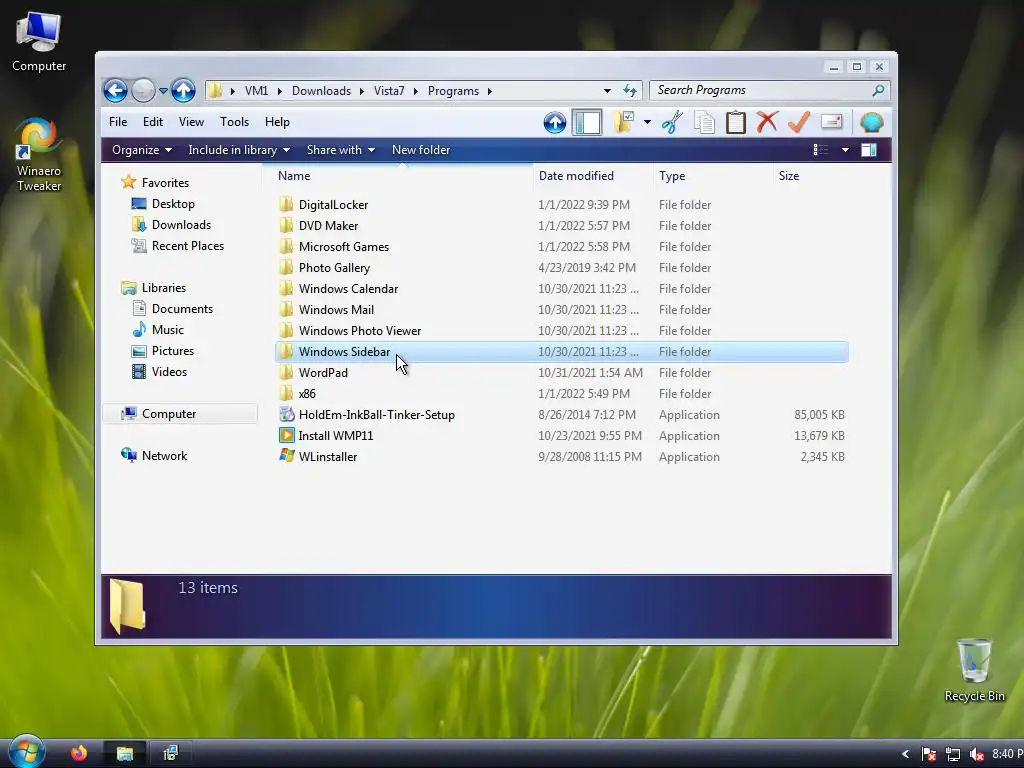Select Music library in the navigation pane
The image size is (1024, 768).
[x=167, y=330]
